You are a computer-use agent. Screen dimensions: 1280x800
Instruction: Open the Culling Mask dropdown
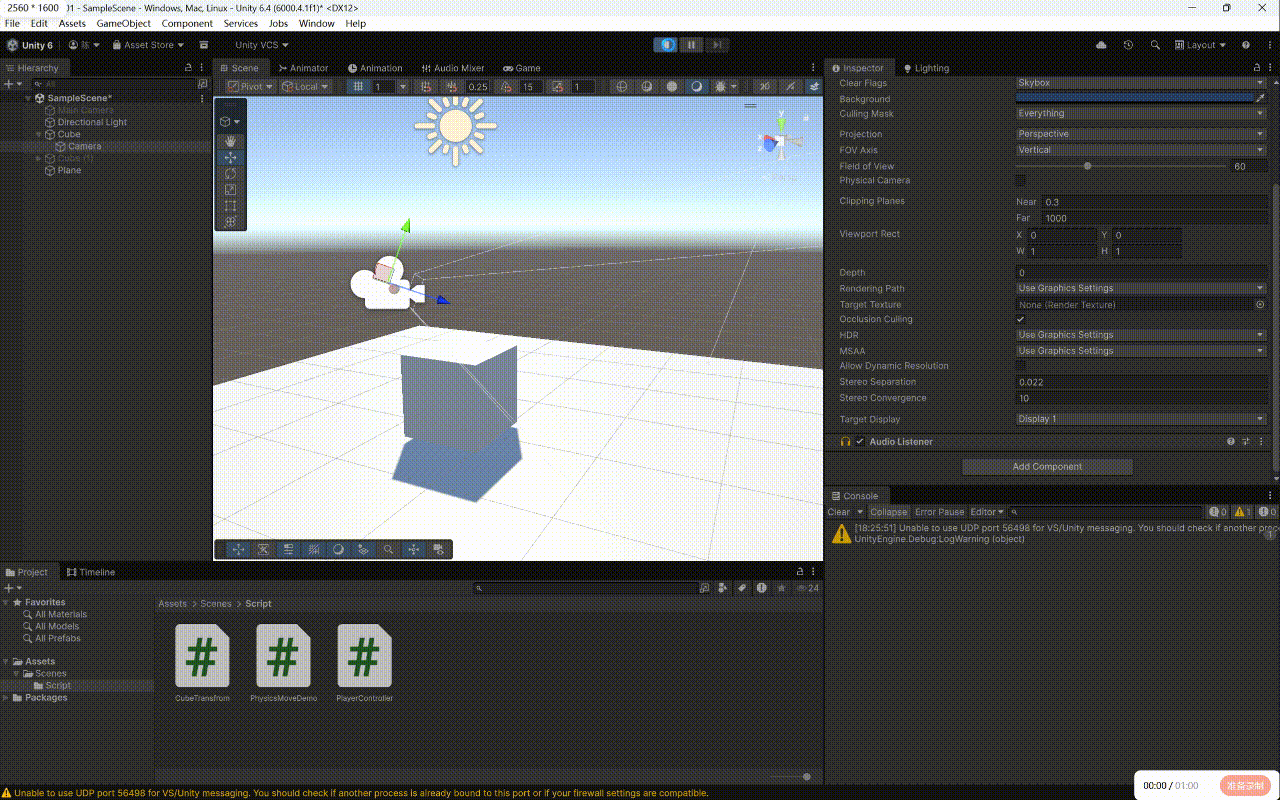coord(1141,114)
